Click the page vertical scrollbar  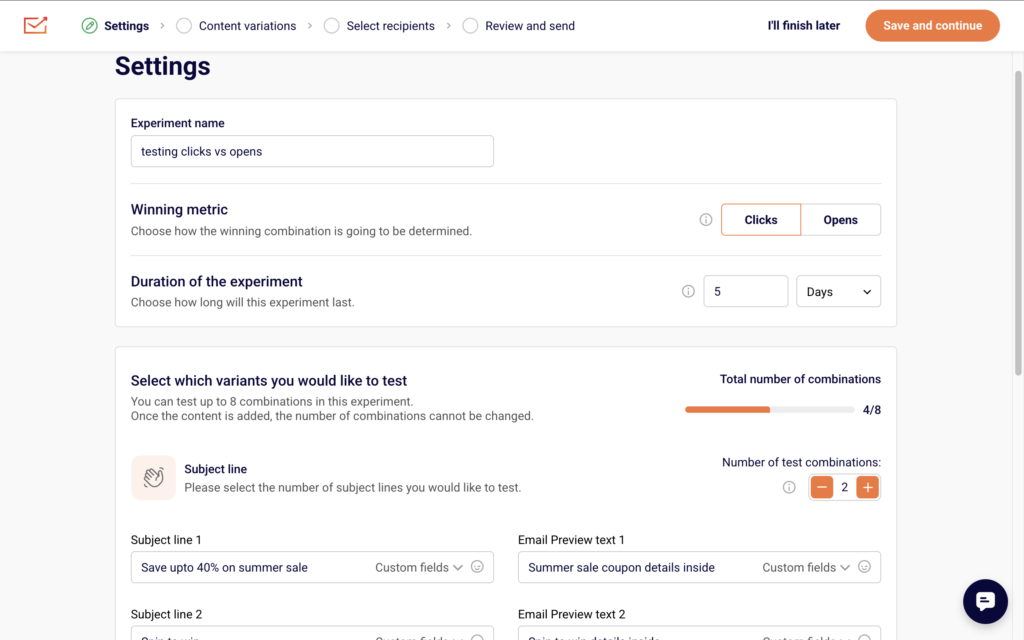point(1017,222)
